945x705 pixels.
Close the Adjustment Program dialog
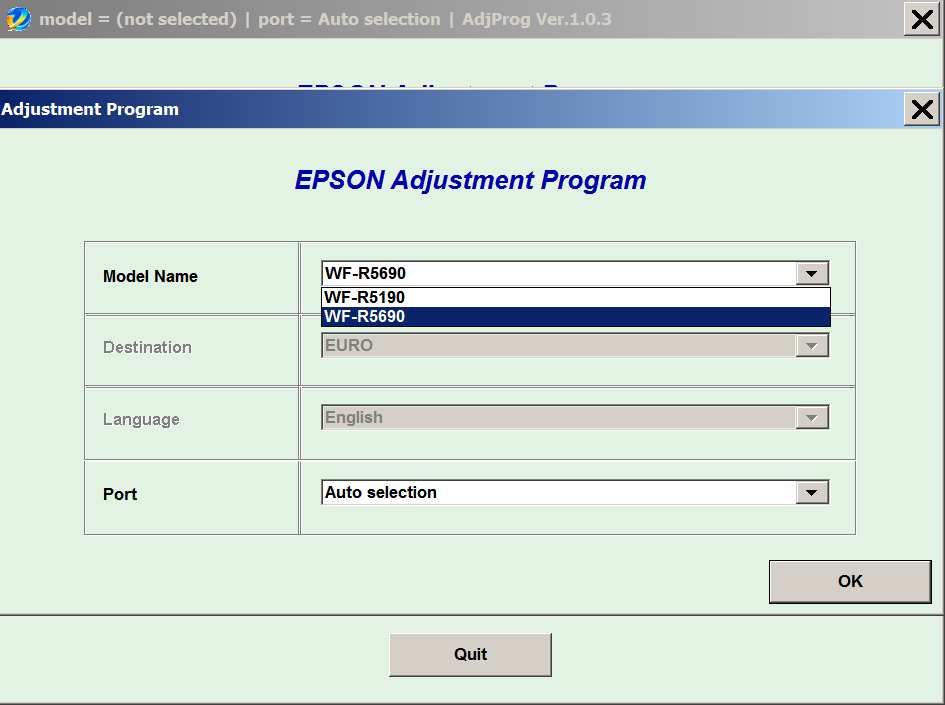coord(921,110)
